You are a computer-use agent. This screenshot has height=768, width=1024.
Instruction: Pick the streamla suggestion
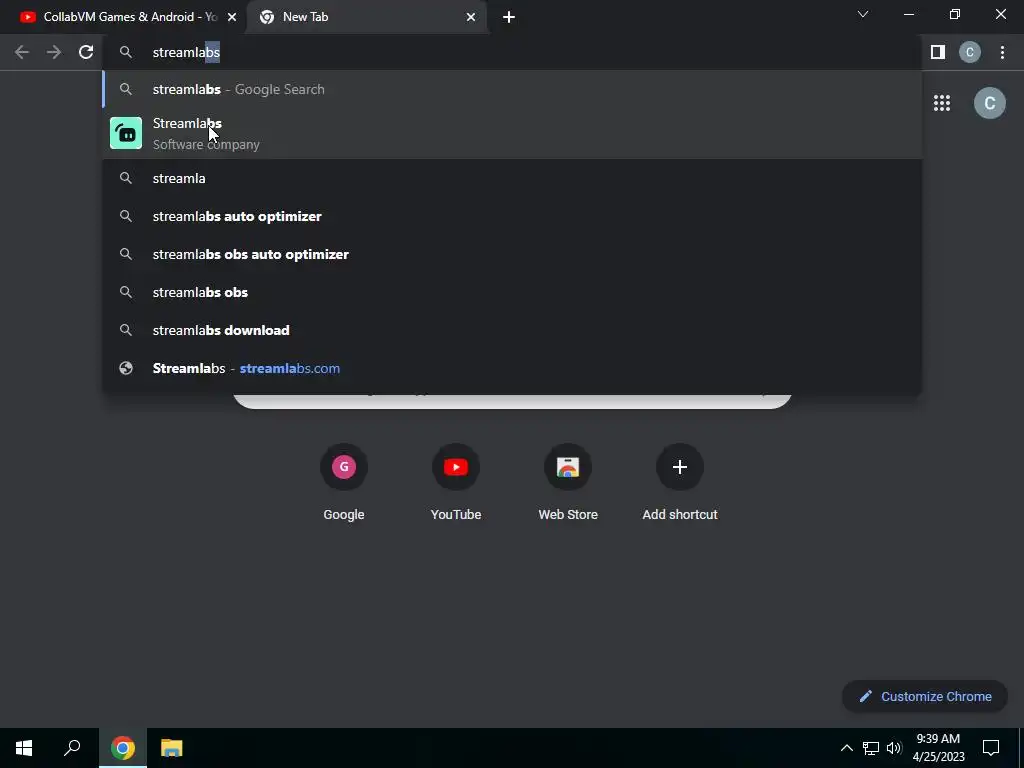(x=512, y=178)
